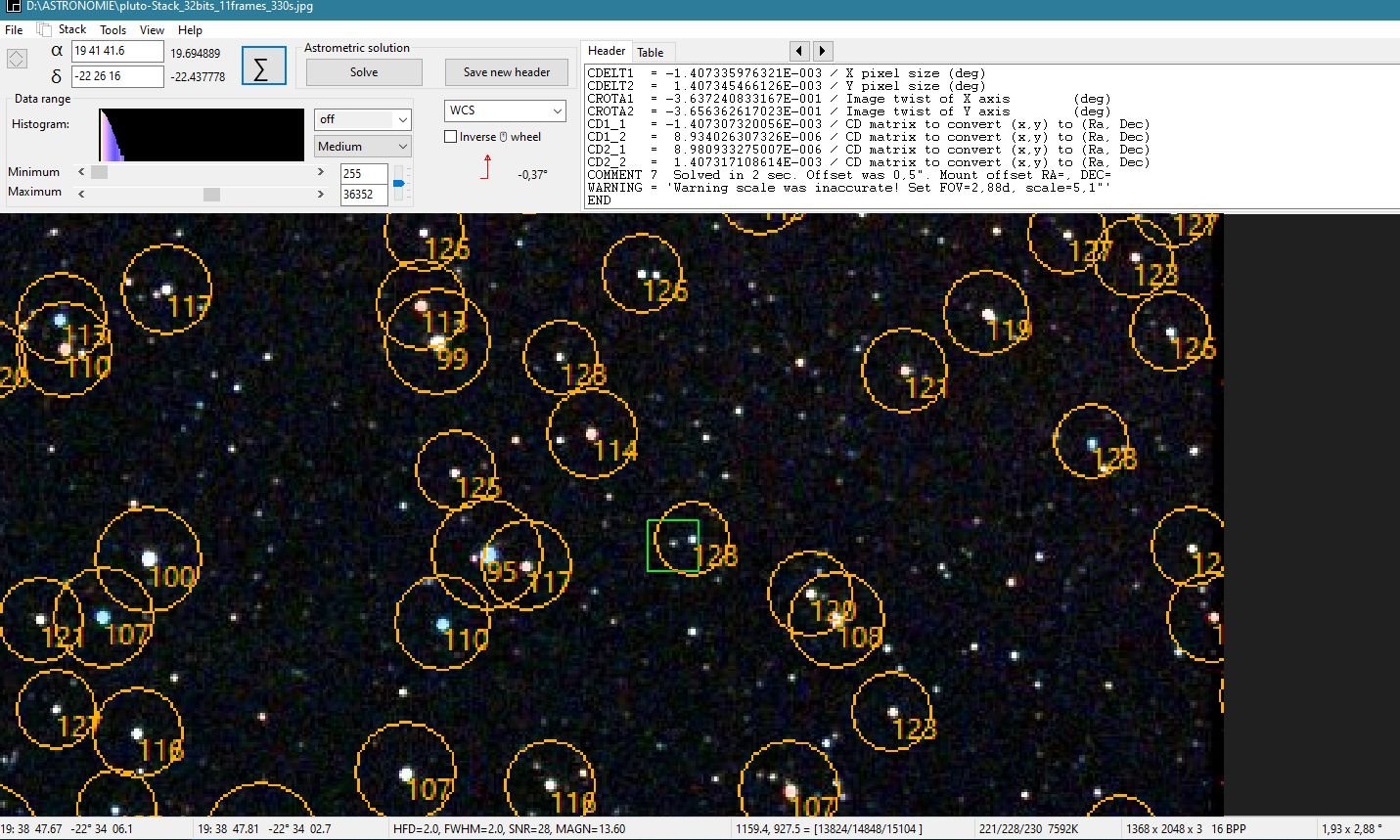The image size is (1400, 840).
Task: Click the declination delta input field
Action: 117,76
